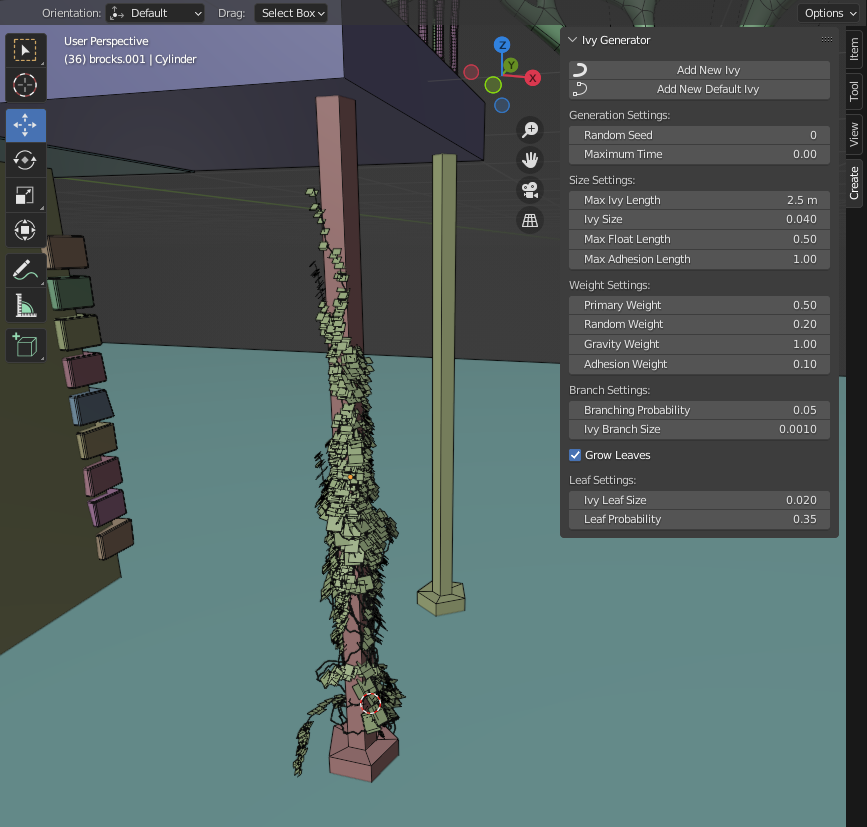Select the Annotate pencil tool
This screenshot has height=827, width=867.
click(25, 269)
